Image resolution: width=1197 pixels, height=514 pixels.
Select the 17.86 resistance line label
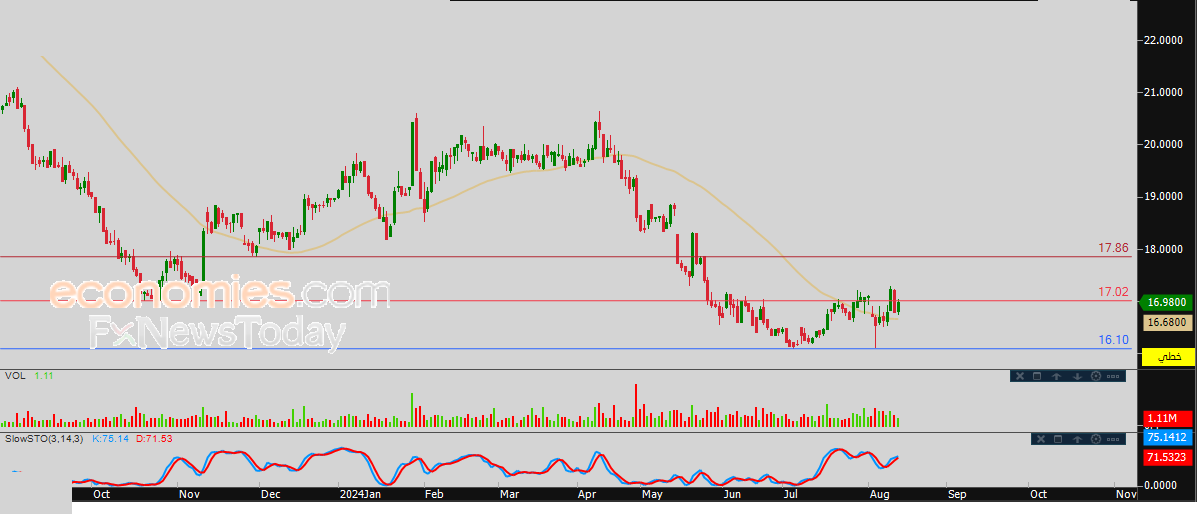click(x=1113, y=248)
